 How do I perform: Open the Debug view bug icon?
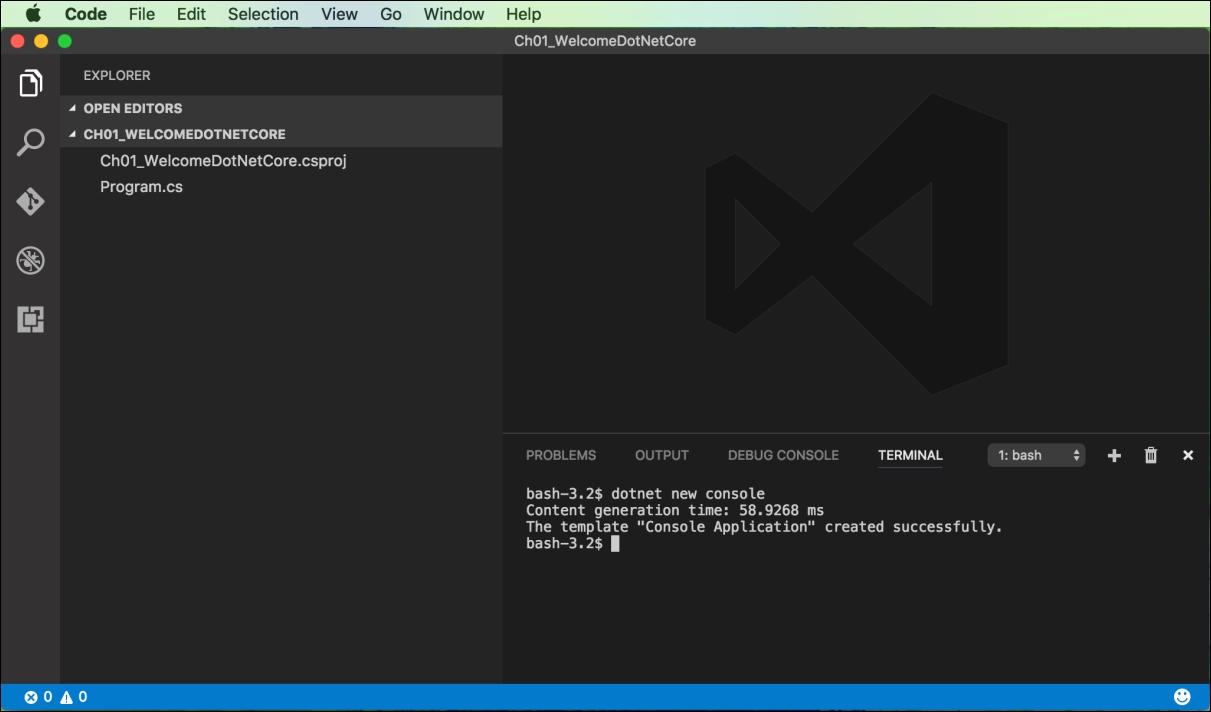[31, 261]
